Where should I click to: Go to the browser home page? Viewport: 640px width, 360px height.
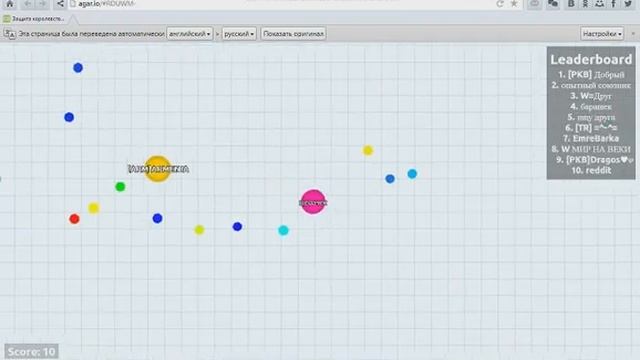coord(10,4)
